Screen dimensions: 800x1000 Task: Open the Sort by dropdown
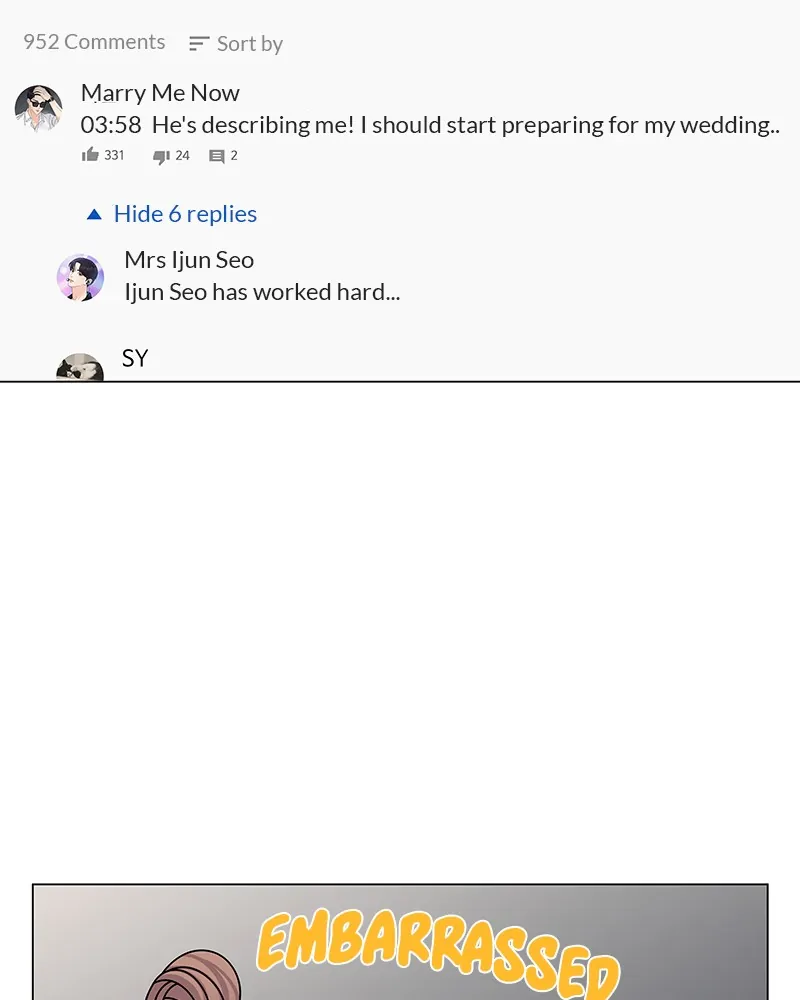point(236,43)
